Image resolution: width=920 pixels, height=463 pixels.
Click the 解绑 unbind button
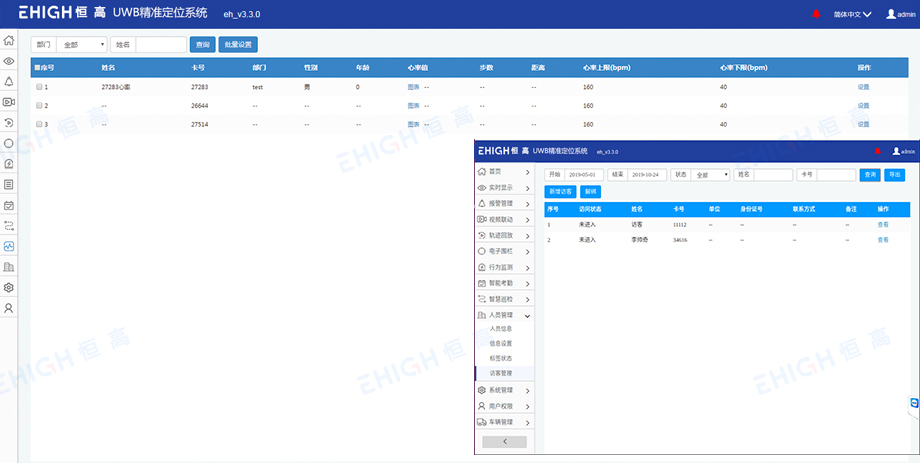coord(590,192)
